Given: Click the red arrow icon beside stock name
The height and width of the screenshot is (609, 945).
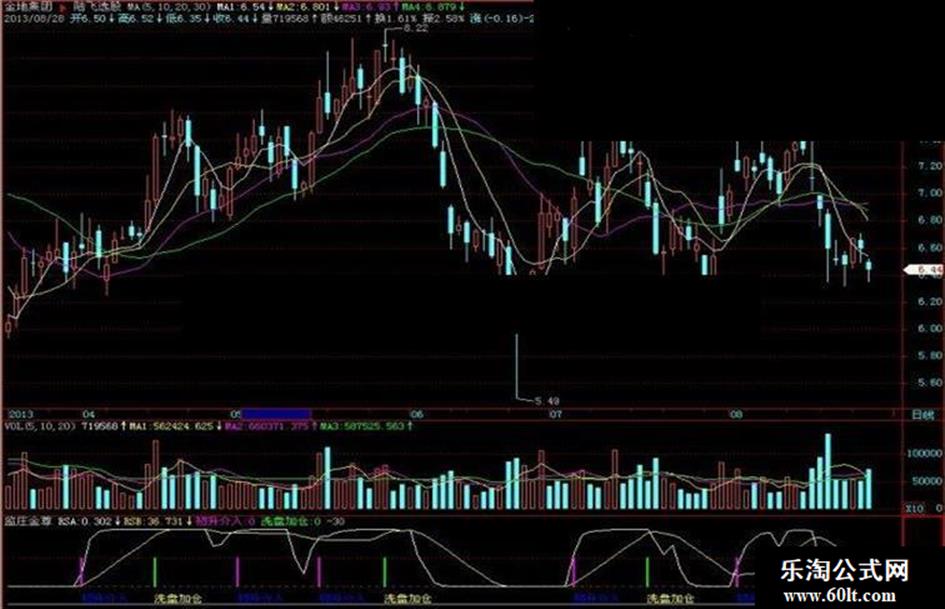Looking at the screenshot, I should [63, 8].
